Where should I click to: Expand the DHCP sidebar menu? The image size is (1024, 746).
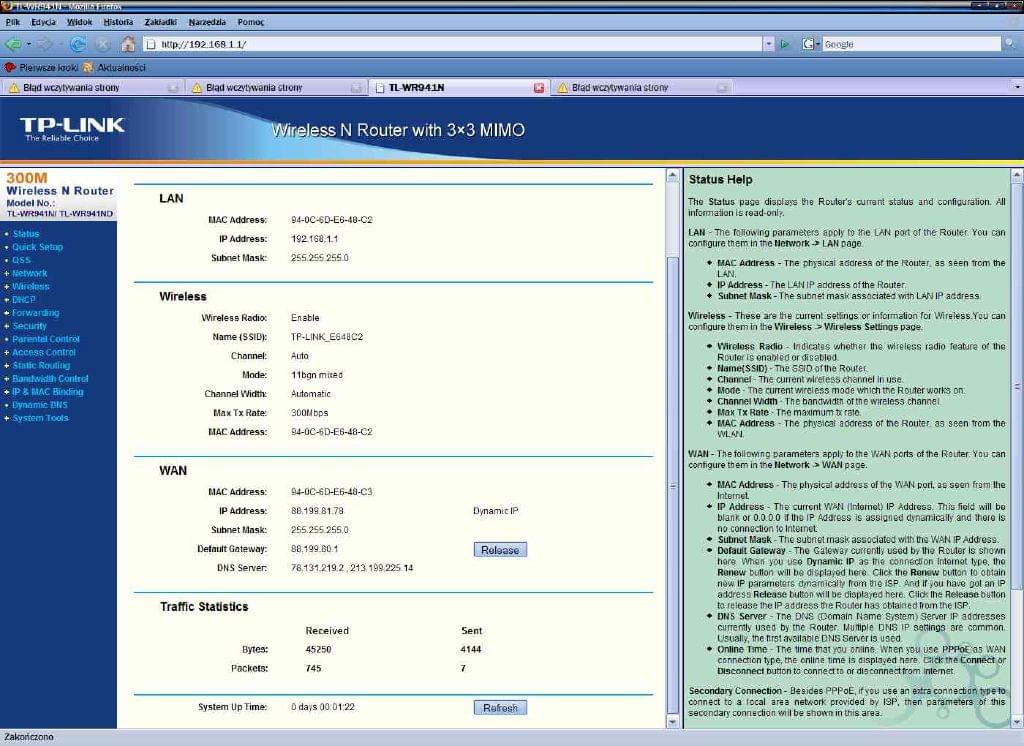click(x=24, y=299)
